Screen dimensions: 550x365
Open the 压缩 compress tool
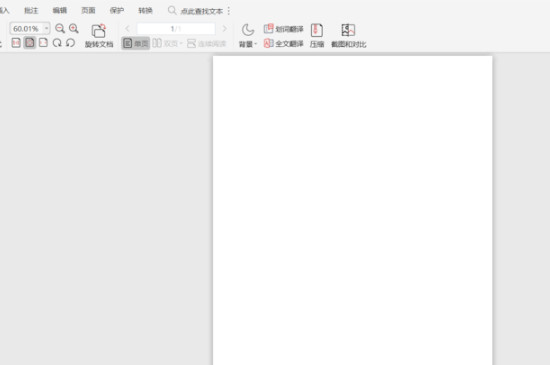317,35
